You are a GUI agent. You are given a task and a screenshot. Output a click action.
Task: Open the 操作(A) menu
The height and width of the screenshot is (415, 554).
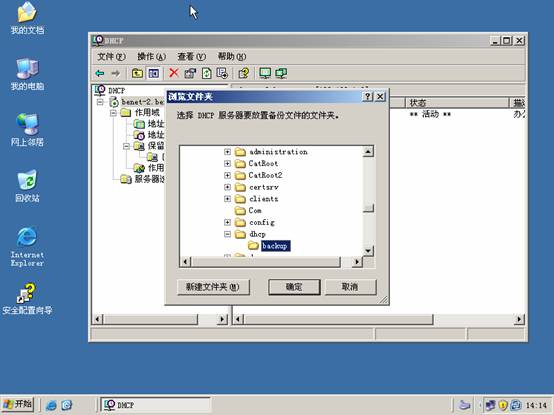coord(151,57)
